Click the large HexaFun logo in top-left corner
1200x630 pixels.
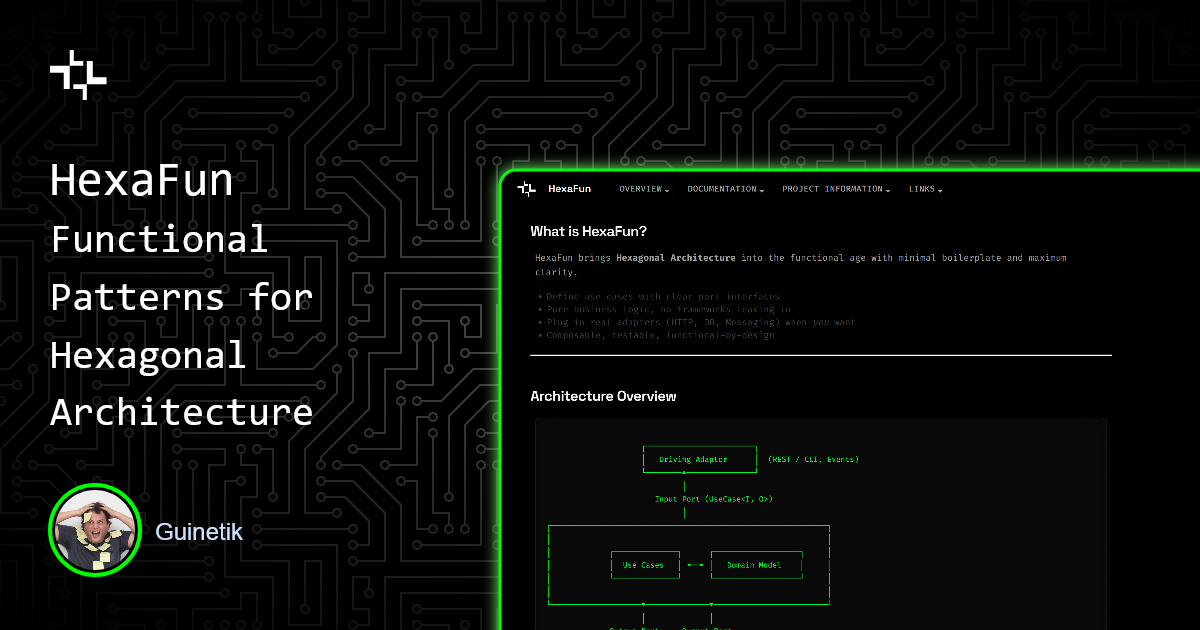click(x=78, y=74)
